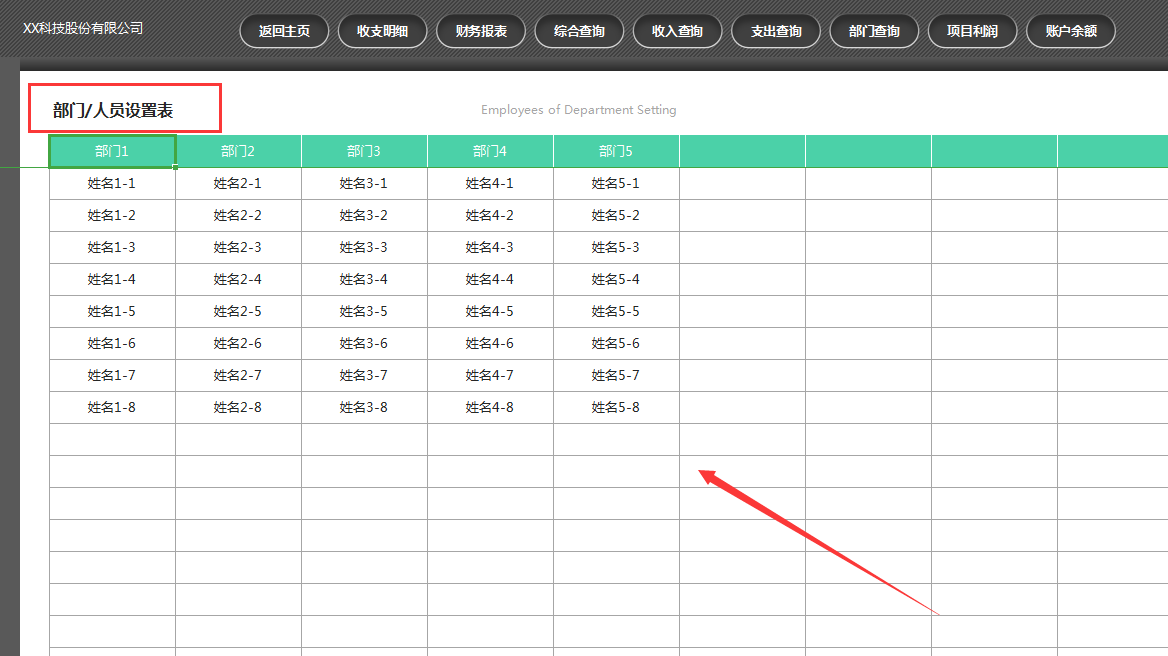
Task: Open the 收入查询 income query
Action: point(677,31)
